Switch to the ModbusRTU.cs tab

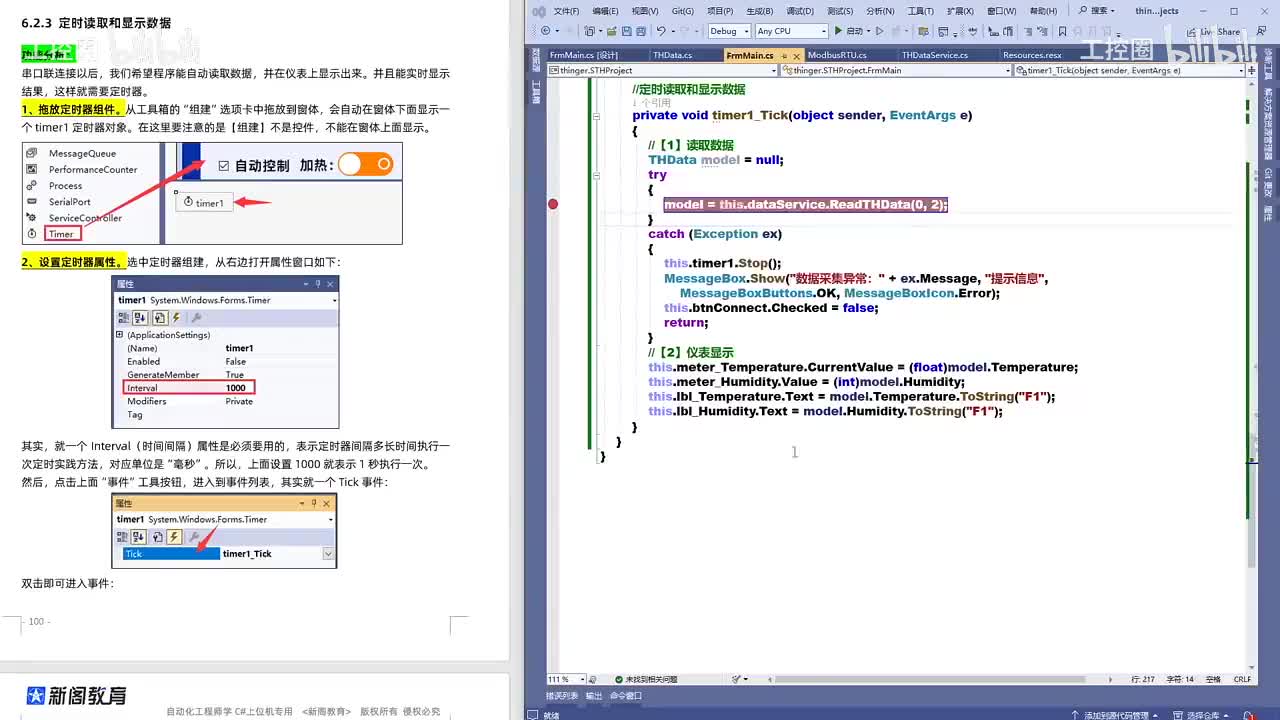pyautogui.click(x=837, y=56)
